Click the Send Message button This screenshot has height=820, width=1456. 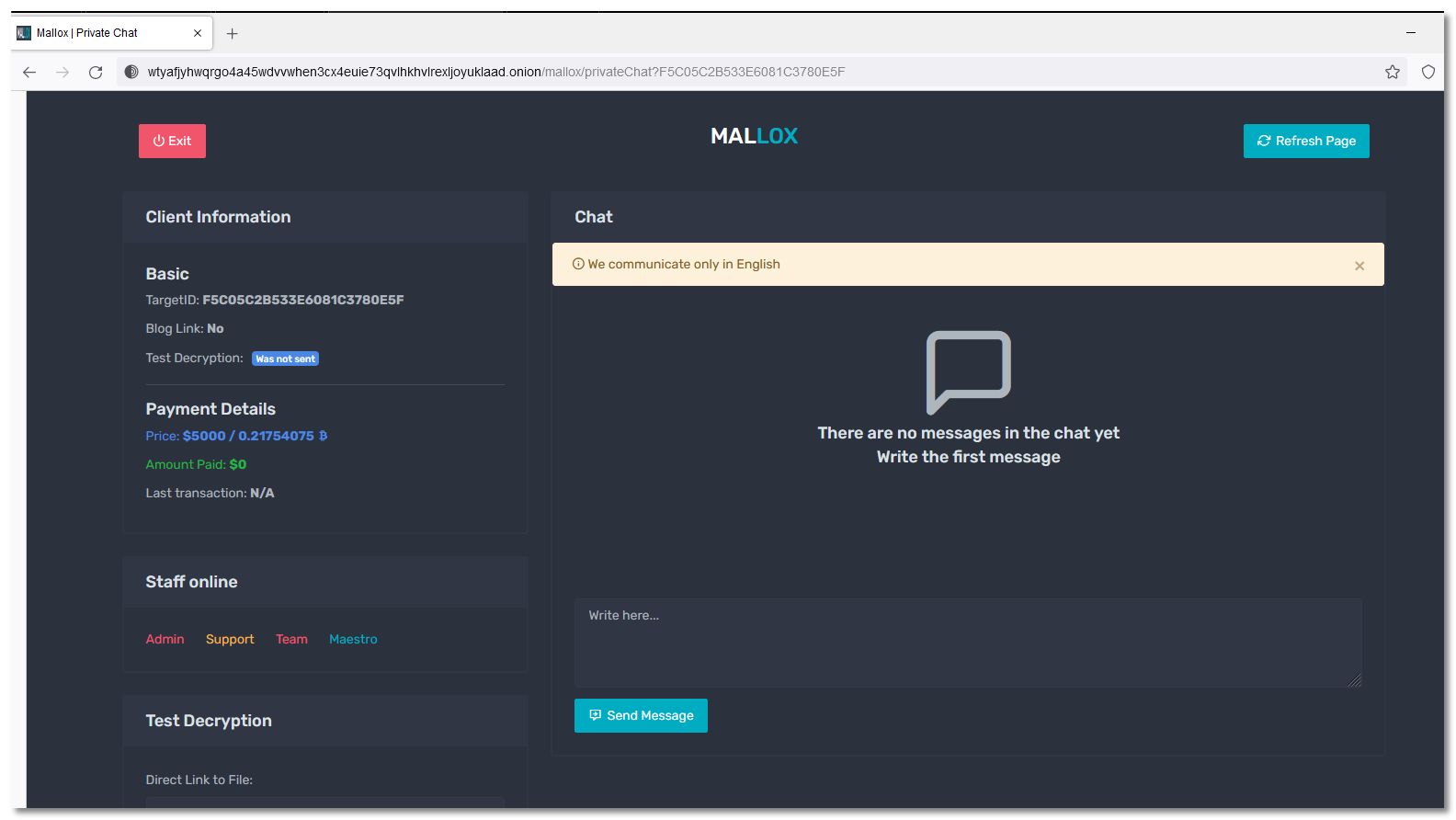tap(641, 715)
